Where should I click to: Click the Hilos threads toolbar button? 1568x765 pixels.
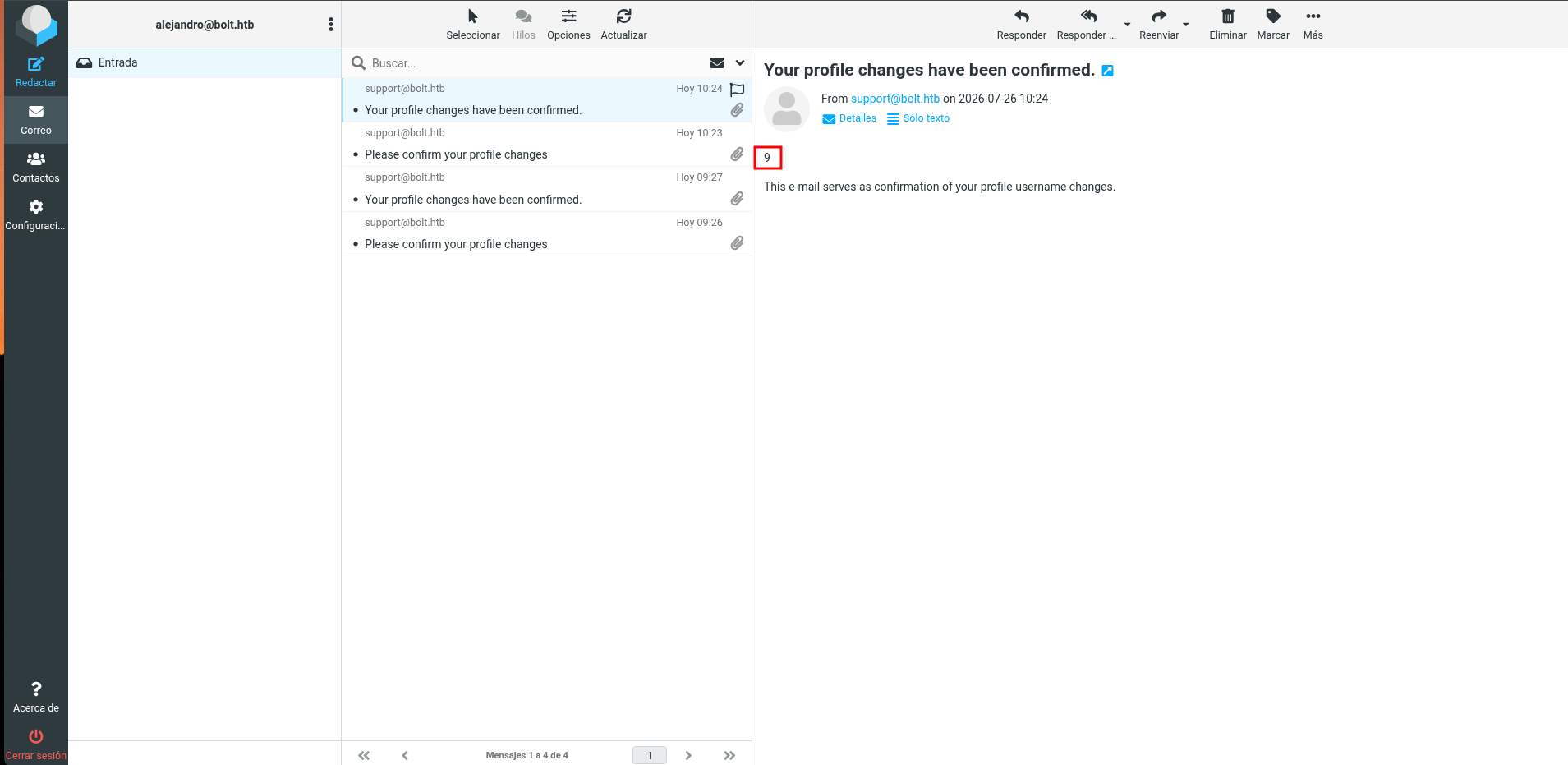tap(523, 24)
